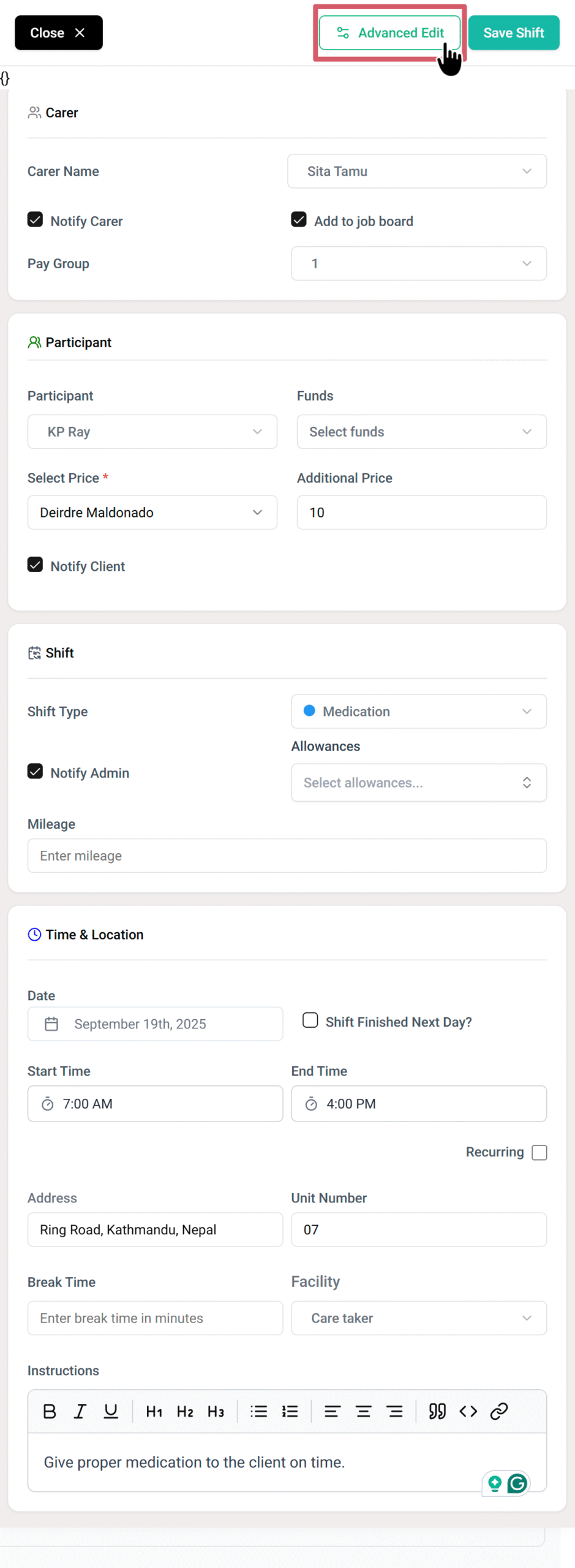Image resolution: width=575 pixels, height=1568 pixels.
Task: Click the Enter mileage input field
Action: (x=287, y=855)
